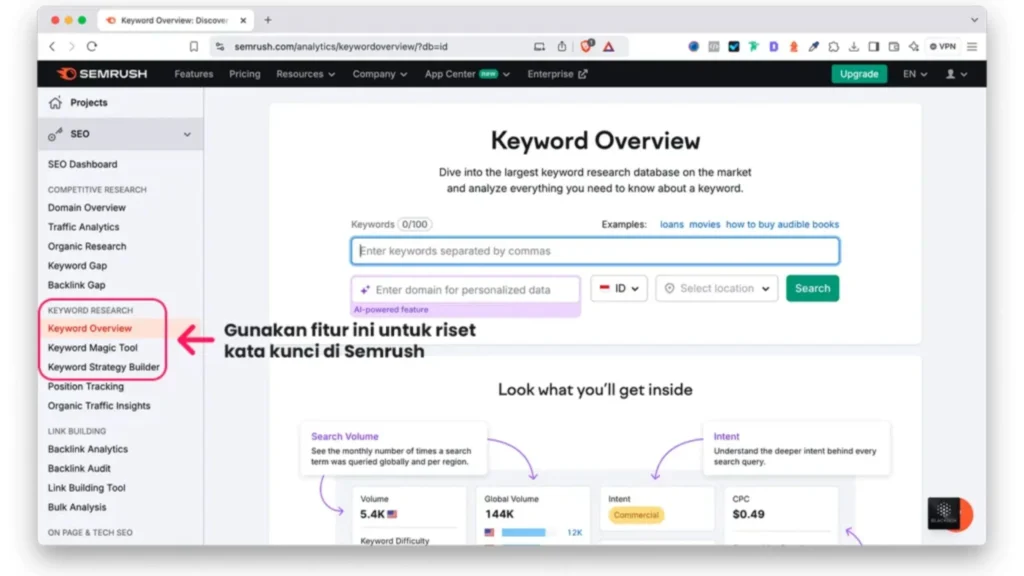The height and width of the screenshot is (576, 1024).
Task: Open Backlink Audit in sidebar
Action: (x=79, y=468)
